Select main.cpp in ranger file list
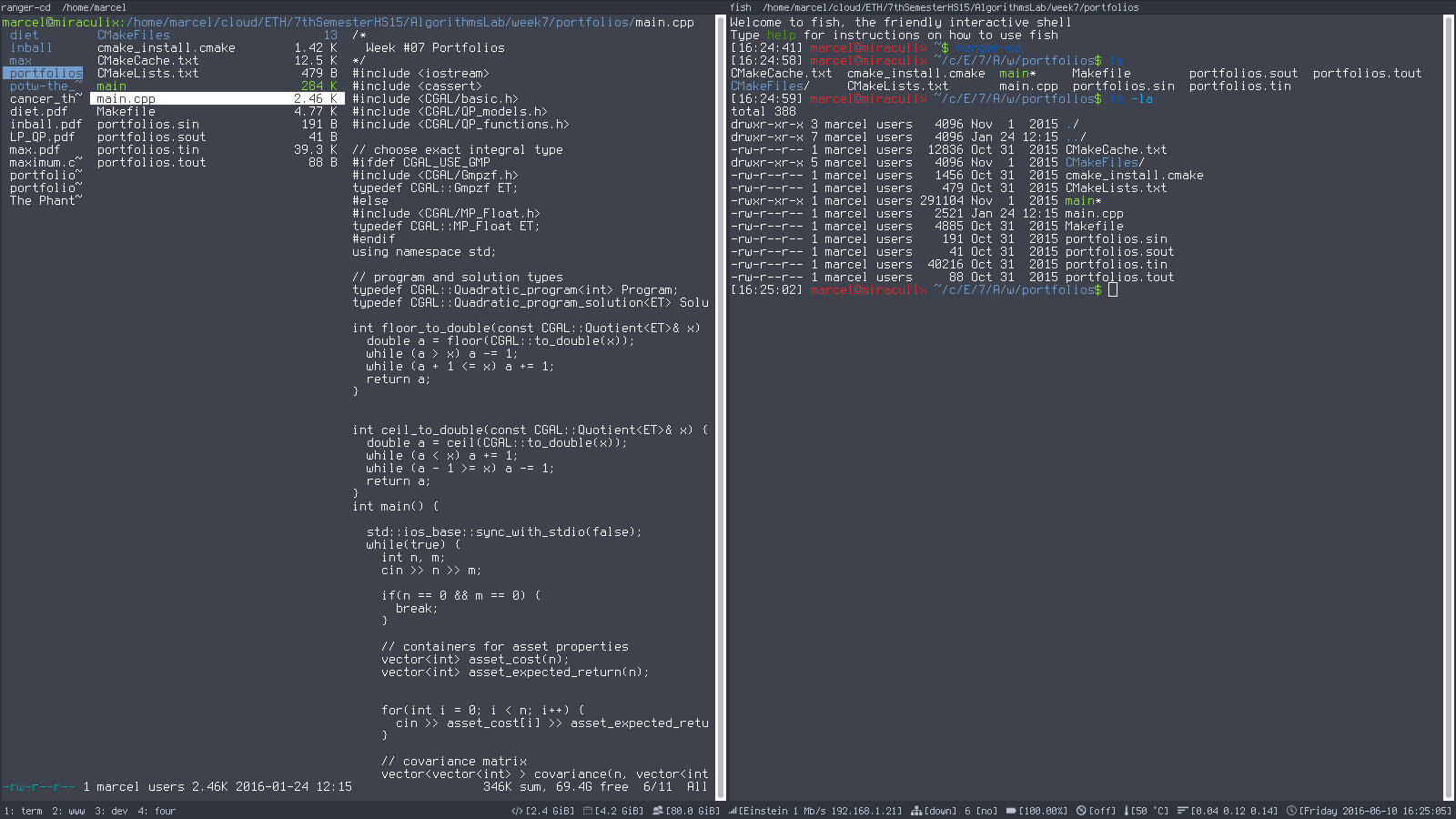This screenshot has height=819, width=1456. 217,98
